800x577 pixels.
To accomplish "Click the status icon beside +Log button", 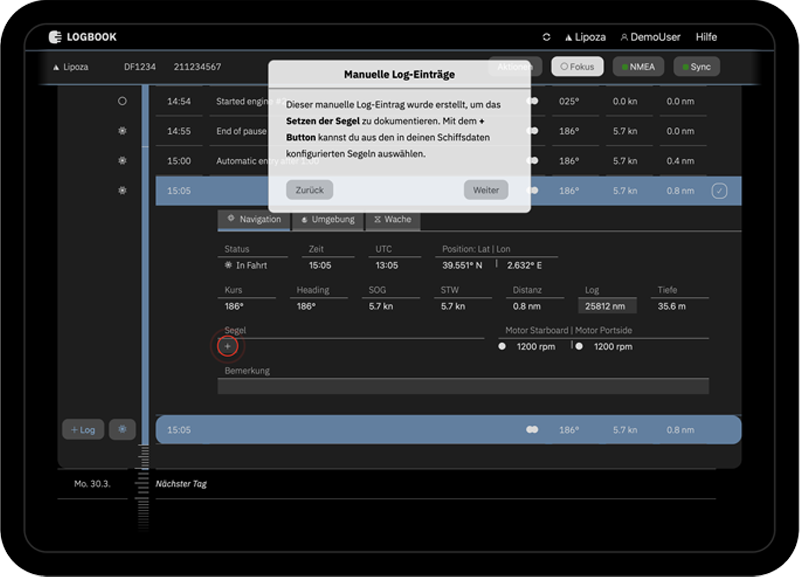I will [122, 429].
